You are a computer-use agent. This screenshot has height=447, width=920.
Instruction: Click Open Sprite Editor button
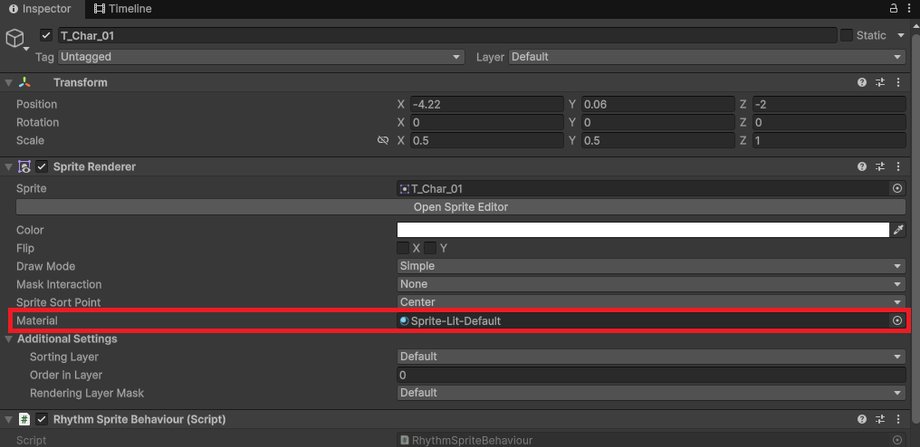tap(461, 207)
